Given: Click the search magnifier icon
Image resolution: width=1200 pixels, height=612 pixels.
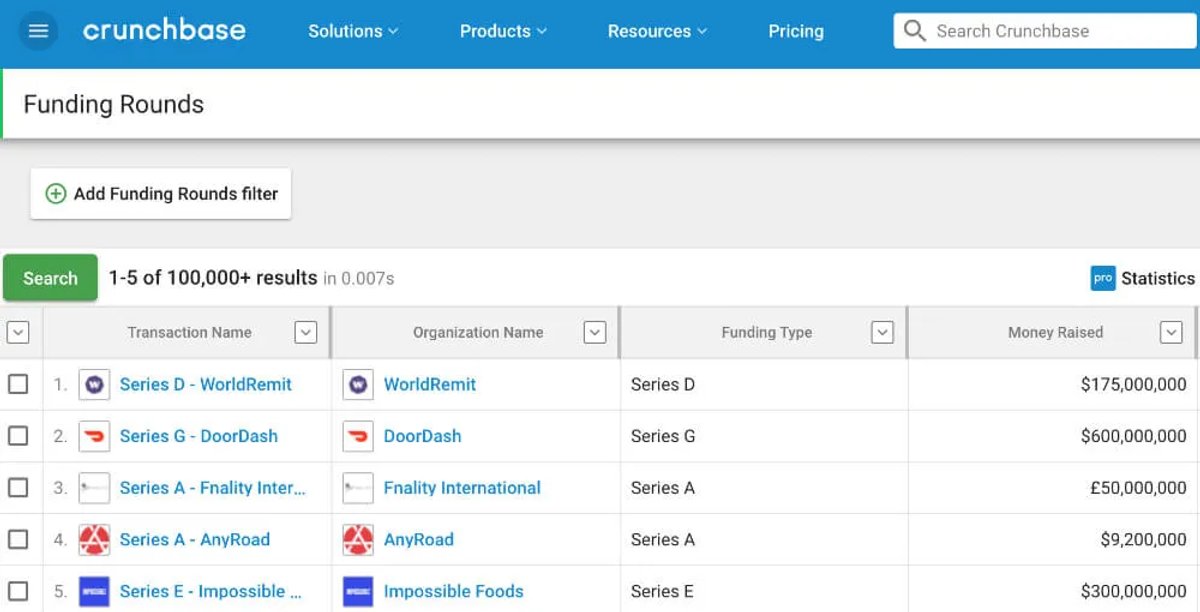Looking at the screenshot, I should (x=914, y=31).
